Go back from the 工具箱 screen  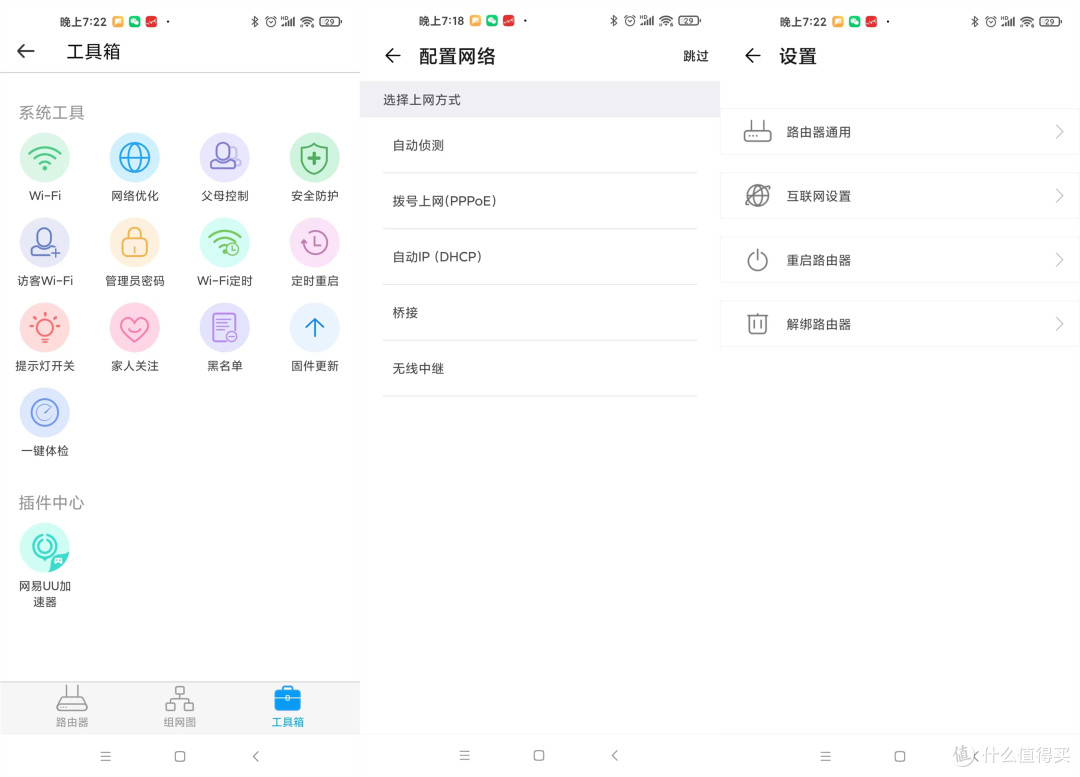25,51
